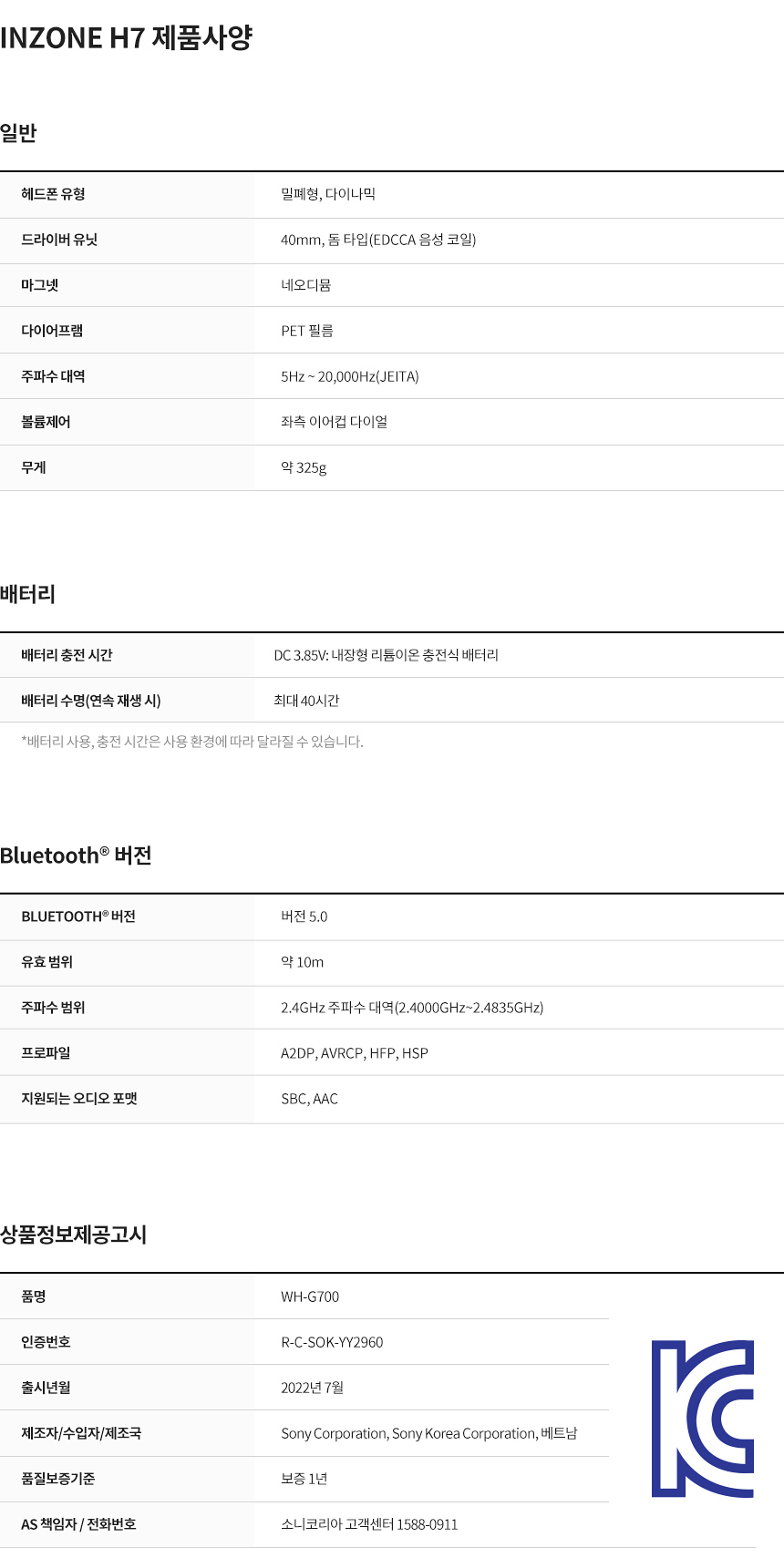Click the A2DP, AVRCP, HFP, HSP profiles value
784x1568 pixels.
tap(354, 1053)
